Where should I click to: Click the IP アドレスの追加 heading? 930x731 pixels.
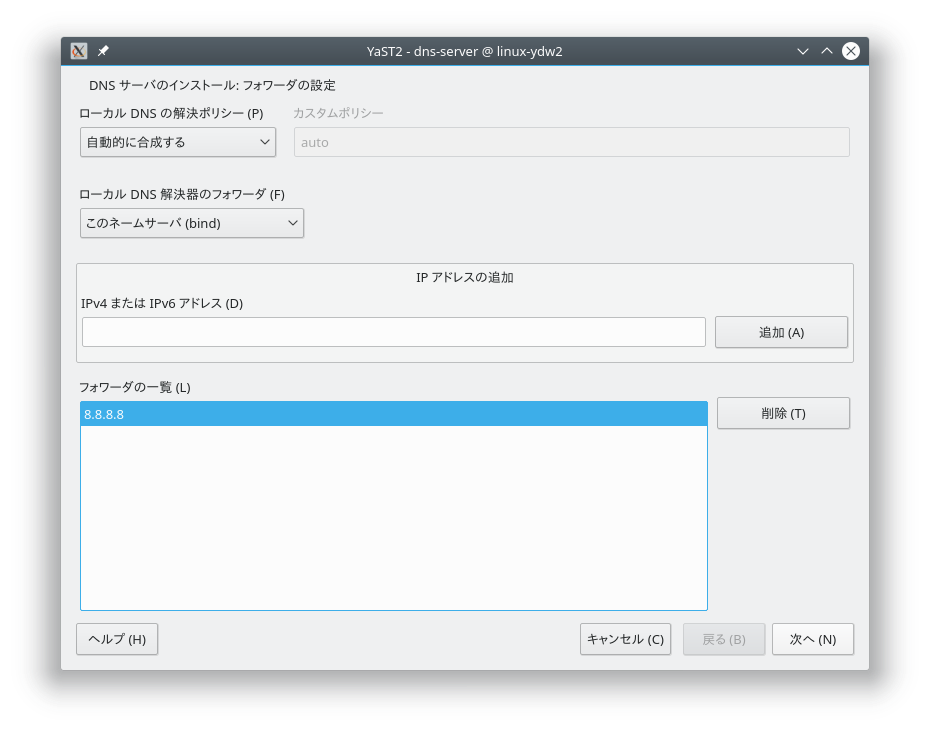[x=464, y=278]
